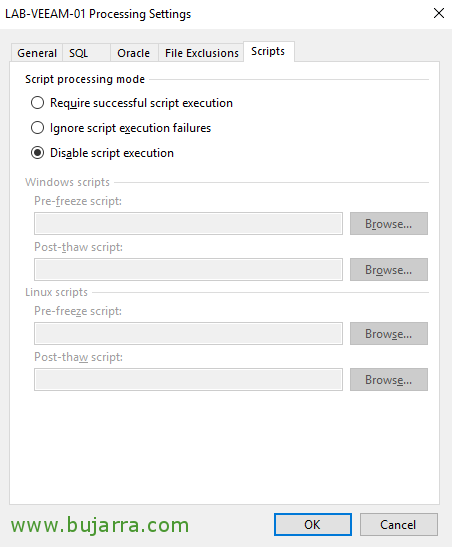The height and width of the screenshot is (547, 452).
Task: Browse for Linux pre-freeze script
Action: tap(389, 334)
